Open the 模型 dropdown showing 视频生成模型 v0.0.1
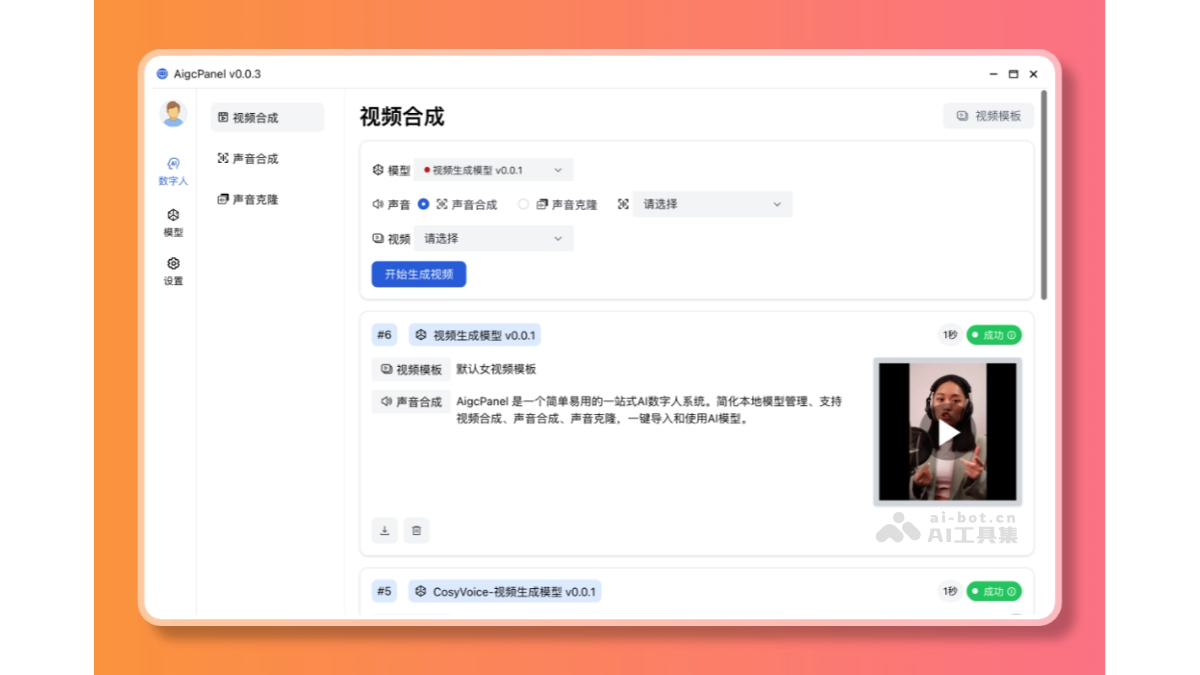Viewport: 1200px width, 675px height. click(492, 169)
